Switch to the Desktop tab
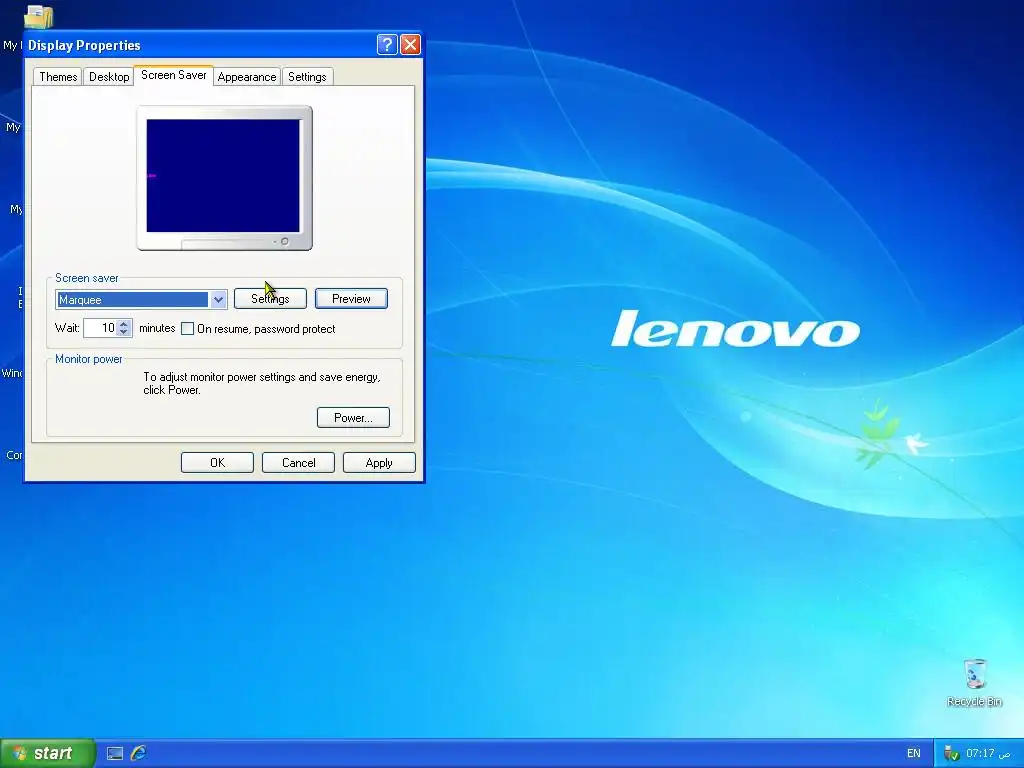This screenshot has height=768, width=1024. pos(109,76)
